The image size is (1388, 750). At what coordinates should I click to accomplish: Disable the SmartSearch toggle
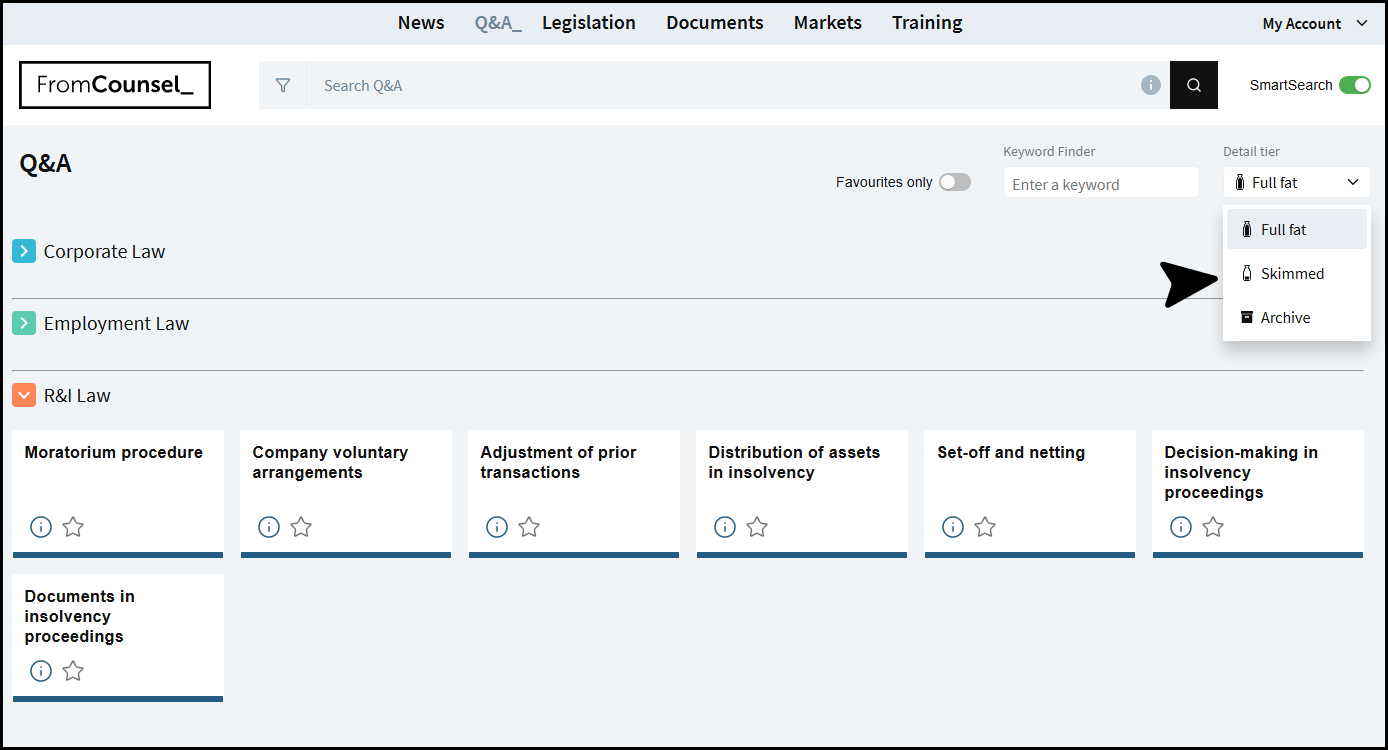click(1354, 85)
